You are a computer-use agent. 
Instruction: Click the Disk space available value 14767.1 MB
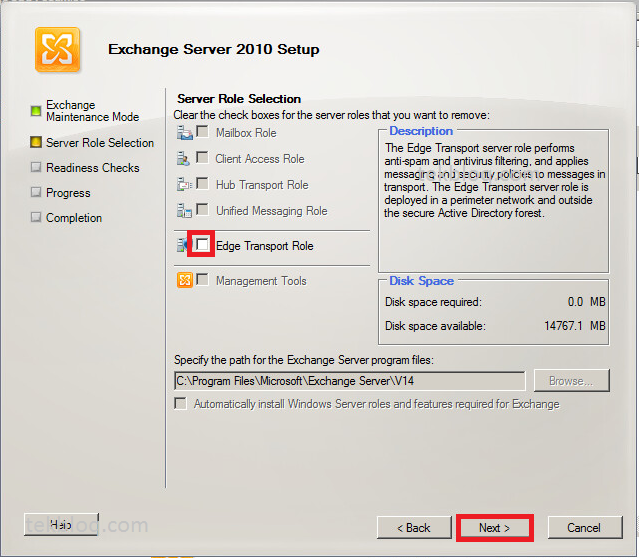coord(575,326)
